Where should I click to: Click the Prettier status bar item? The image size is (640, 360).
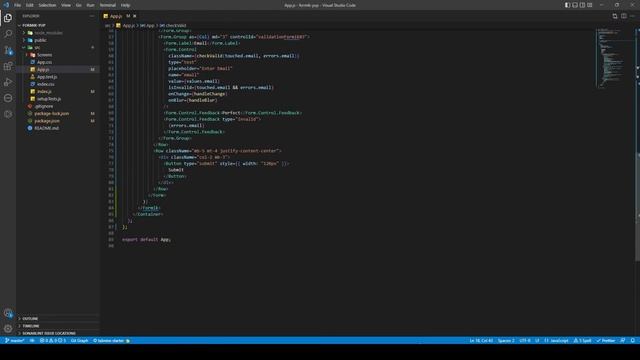[x=606, y=340]
